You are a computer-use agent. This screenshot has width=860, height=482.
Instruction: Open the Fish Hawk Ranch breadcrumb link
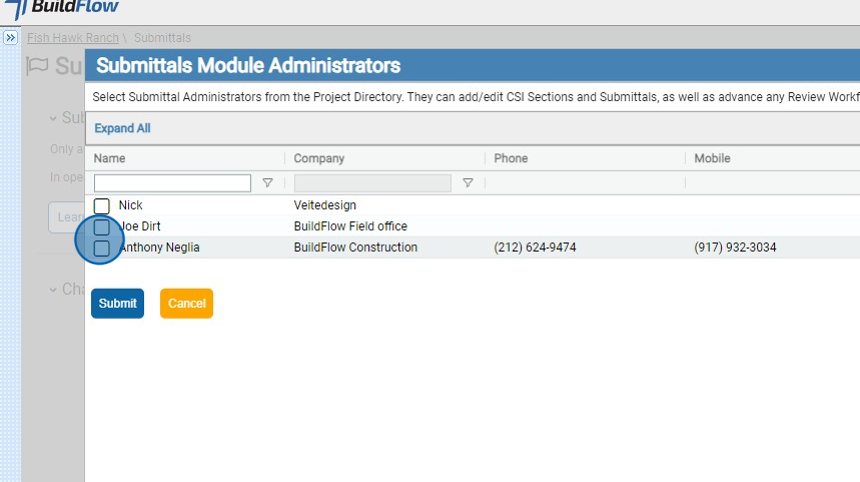click(x=73, y=38)
